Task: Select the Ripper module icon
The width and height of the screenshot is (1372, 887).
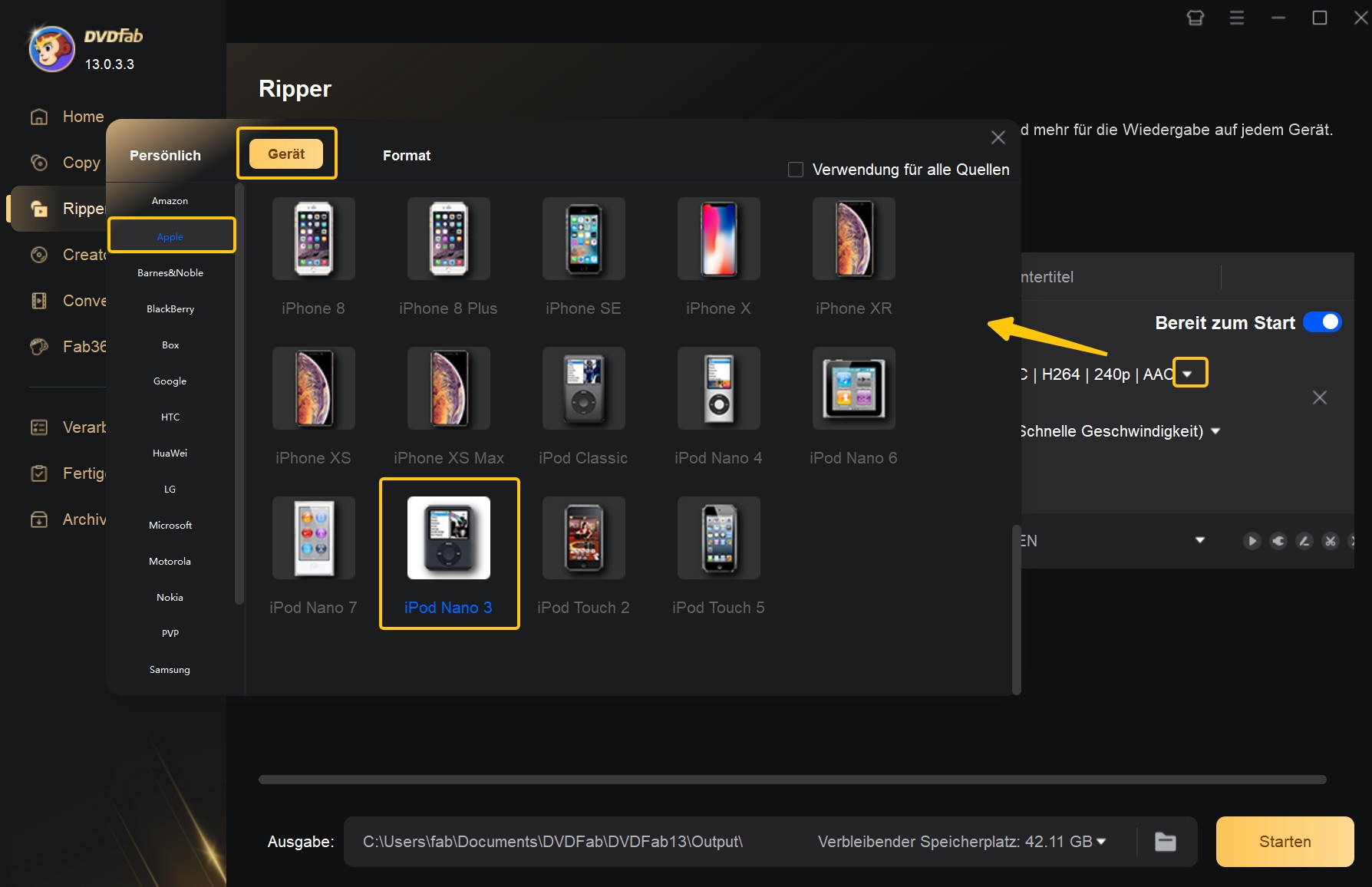Action: 39,209
